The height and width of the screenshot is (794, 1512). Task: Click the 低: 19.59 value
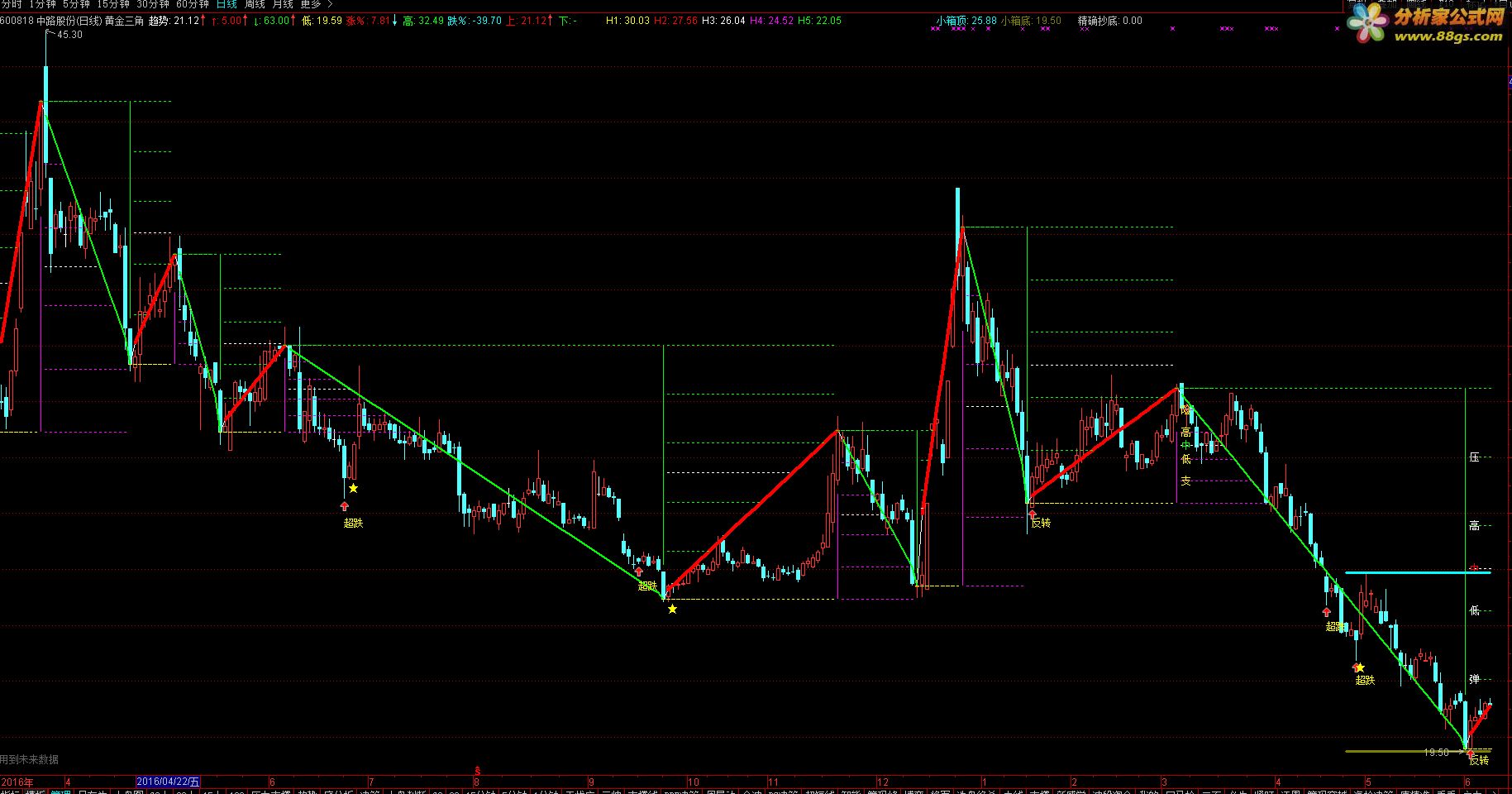coord(322,21)
